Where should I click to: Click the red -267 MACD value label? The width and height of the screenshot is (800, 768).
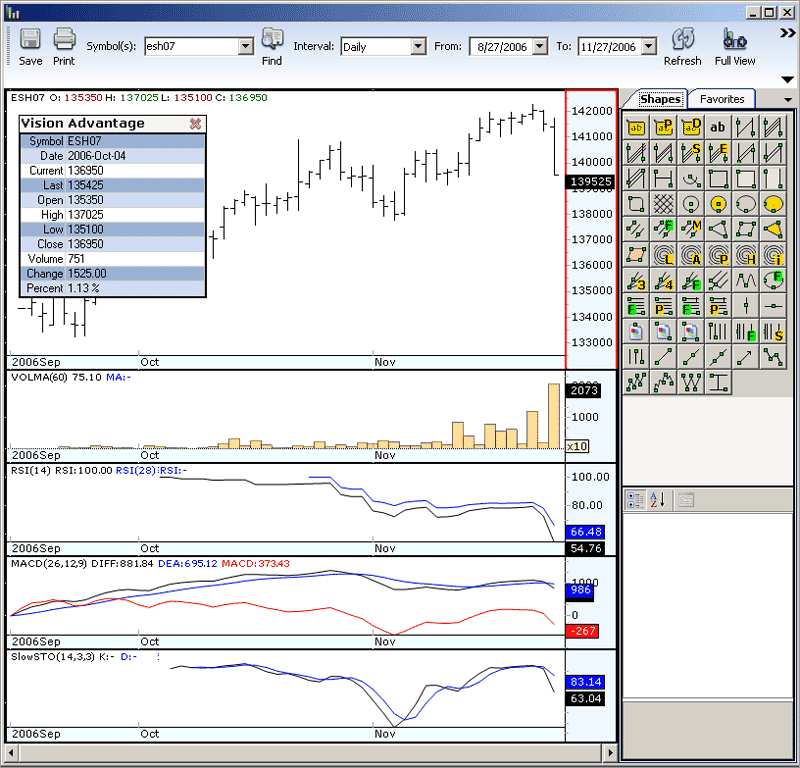tap(582, 631)
